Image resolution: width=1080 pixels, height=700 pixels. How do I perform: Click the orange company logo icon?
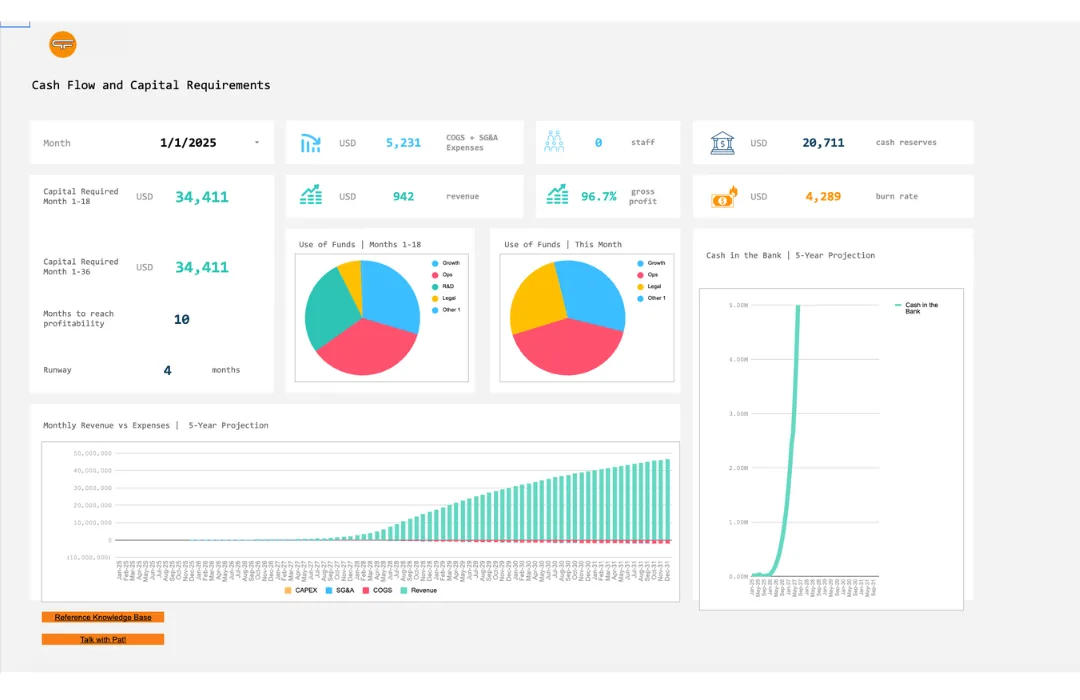point(63,45)
